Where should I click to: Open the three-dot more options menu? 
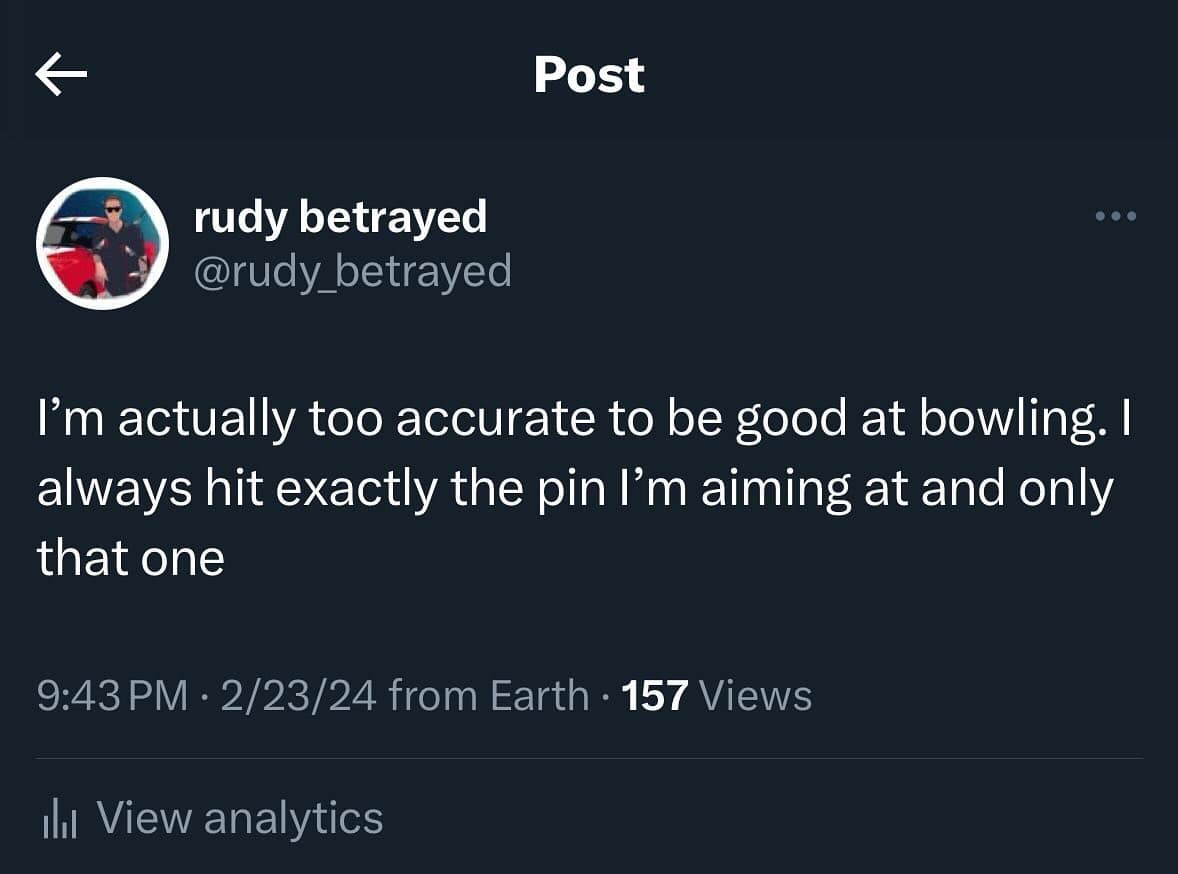point(1116,216)
